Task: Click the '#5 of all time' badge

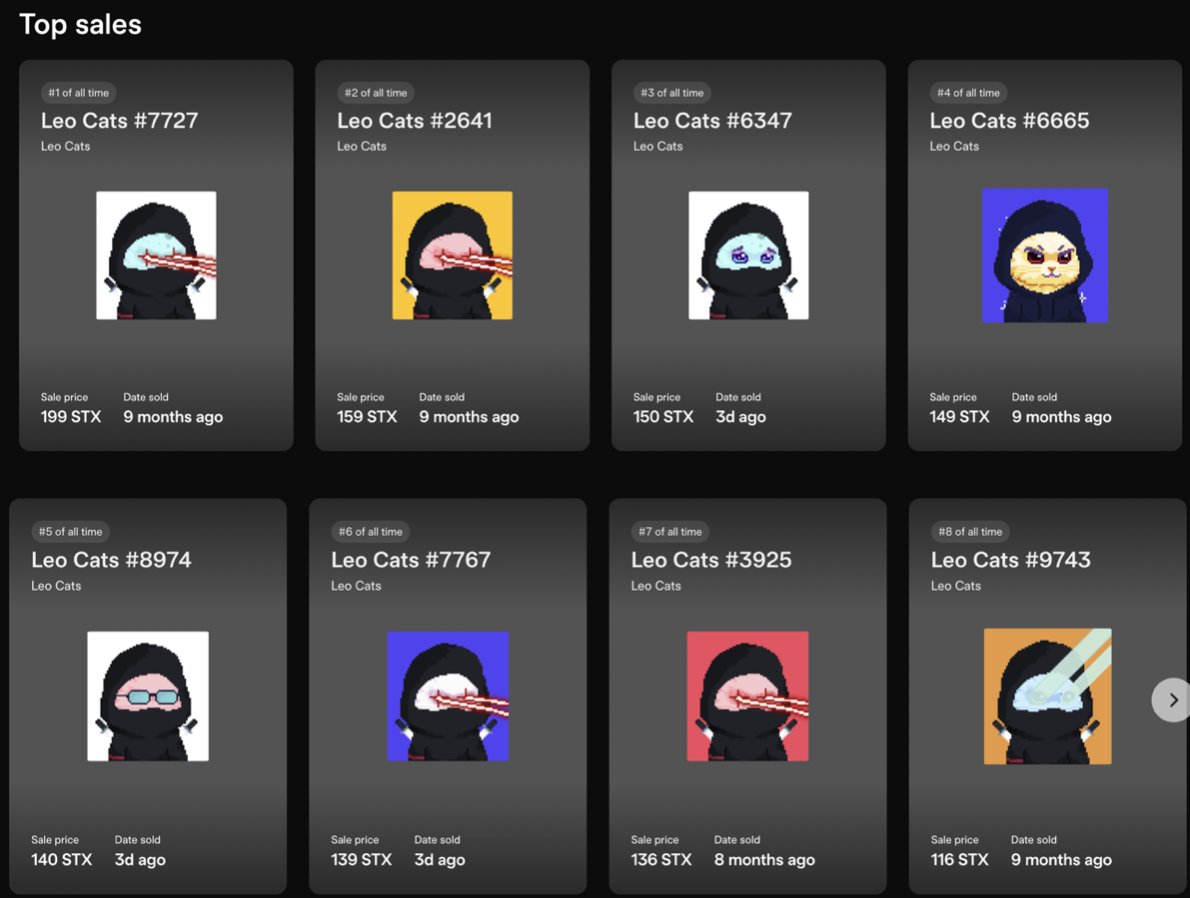Action: (70, 531)
